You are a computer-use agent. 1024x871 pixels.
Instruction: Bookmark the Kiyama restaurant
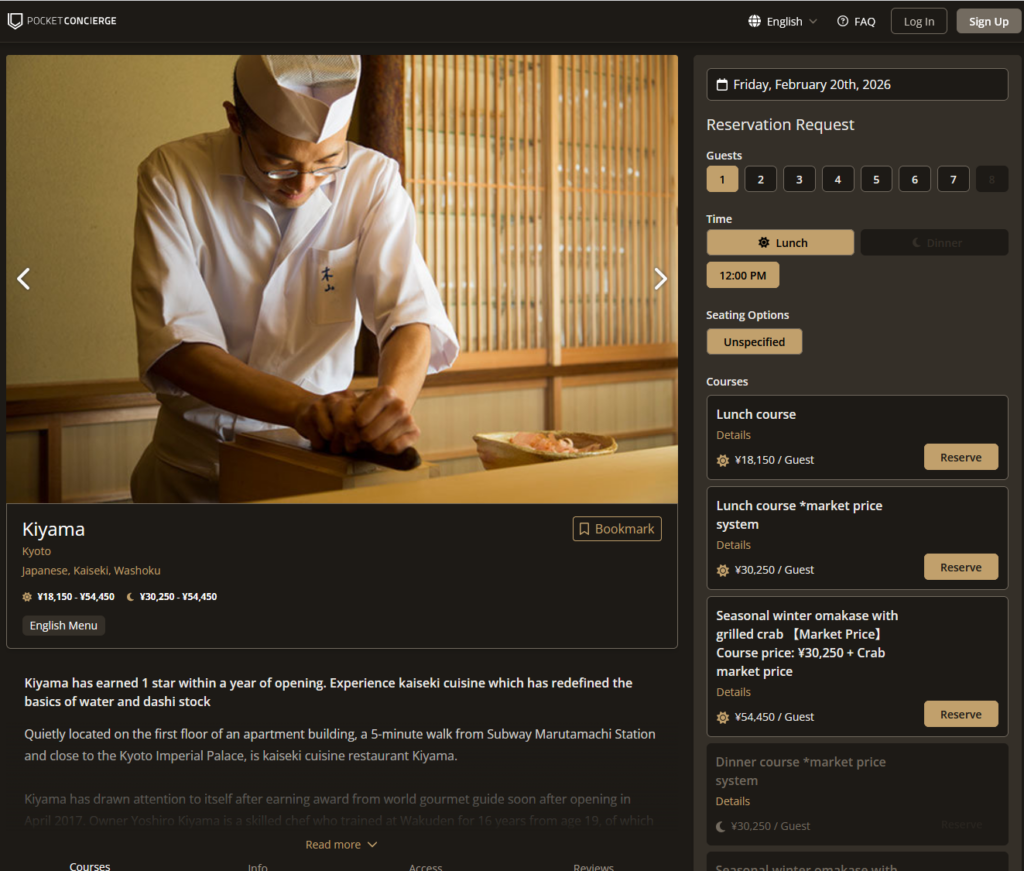(x=616, y=529)
